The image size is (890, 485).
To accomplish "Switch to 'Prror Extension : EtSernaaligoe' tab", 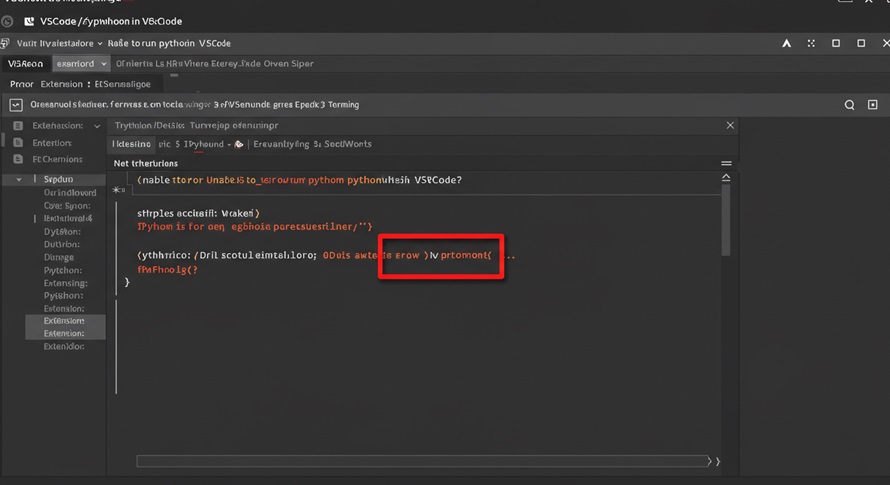I will (80, 84).
